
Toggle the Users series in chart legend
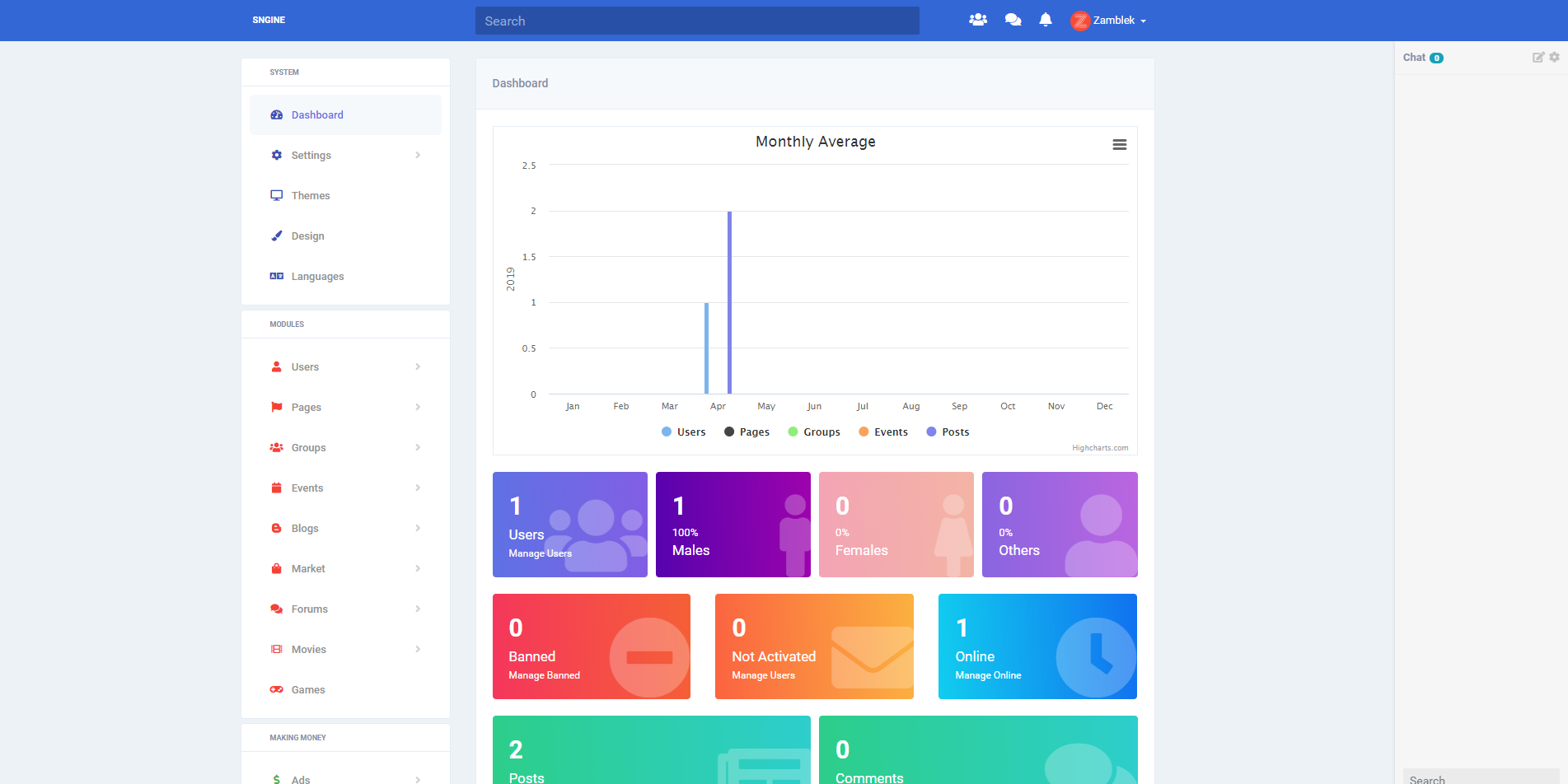[x=683, y=432]
